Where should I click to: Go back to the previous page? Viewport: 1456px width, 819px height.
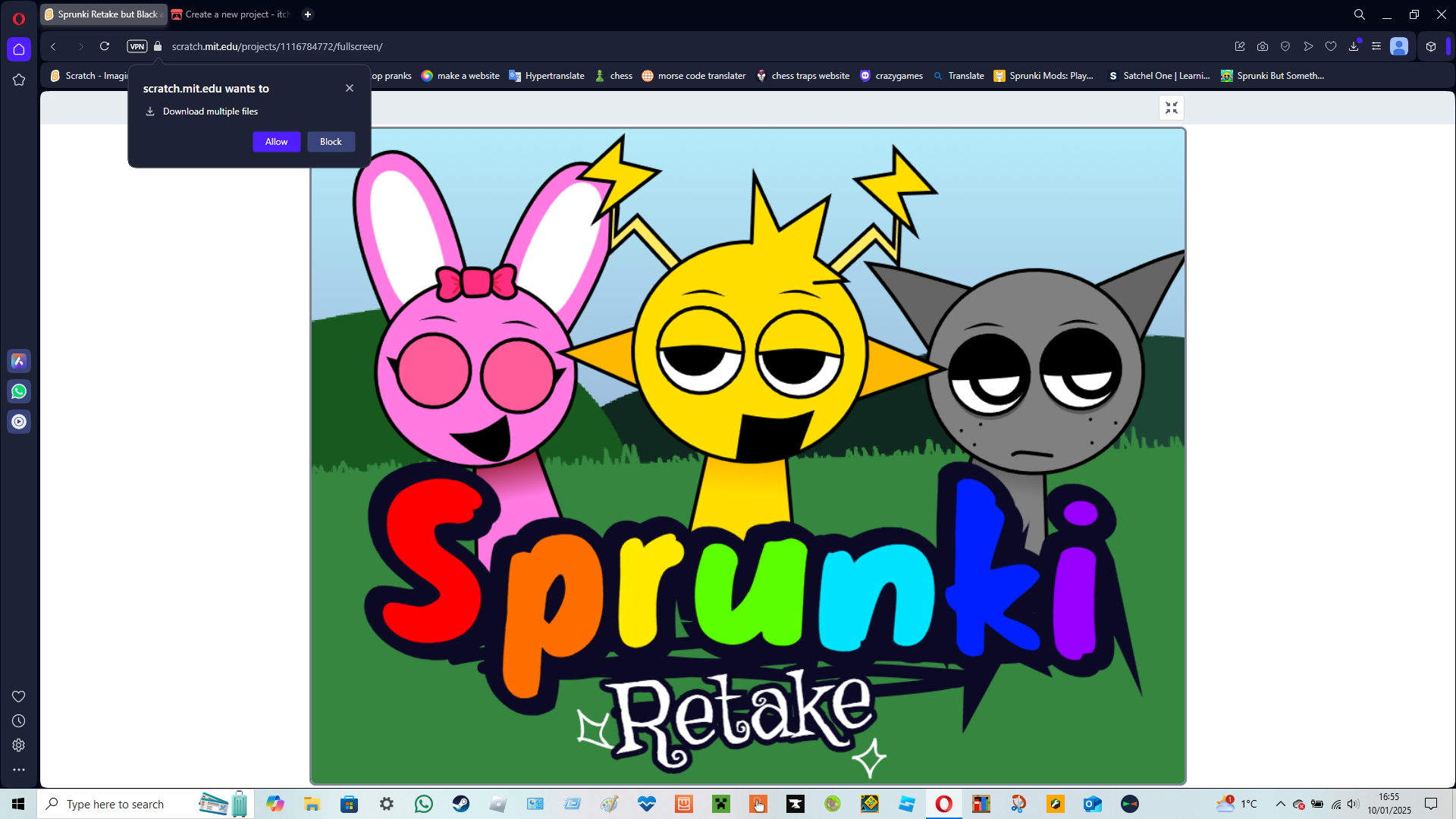pyautogui.click(x=54, y=46)
